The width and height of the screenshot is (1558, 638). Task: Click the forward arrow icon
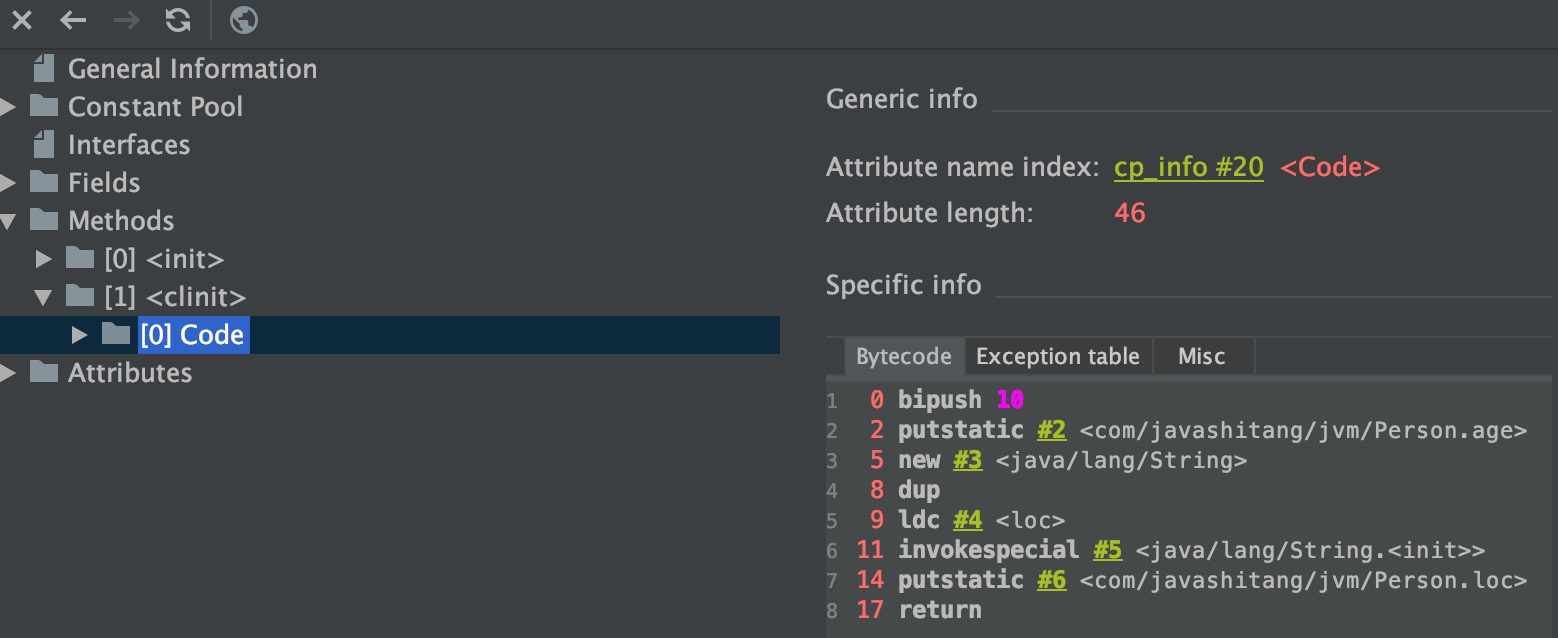[126, 20]
